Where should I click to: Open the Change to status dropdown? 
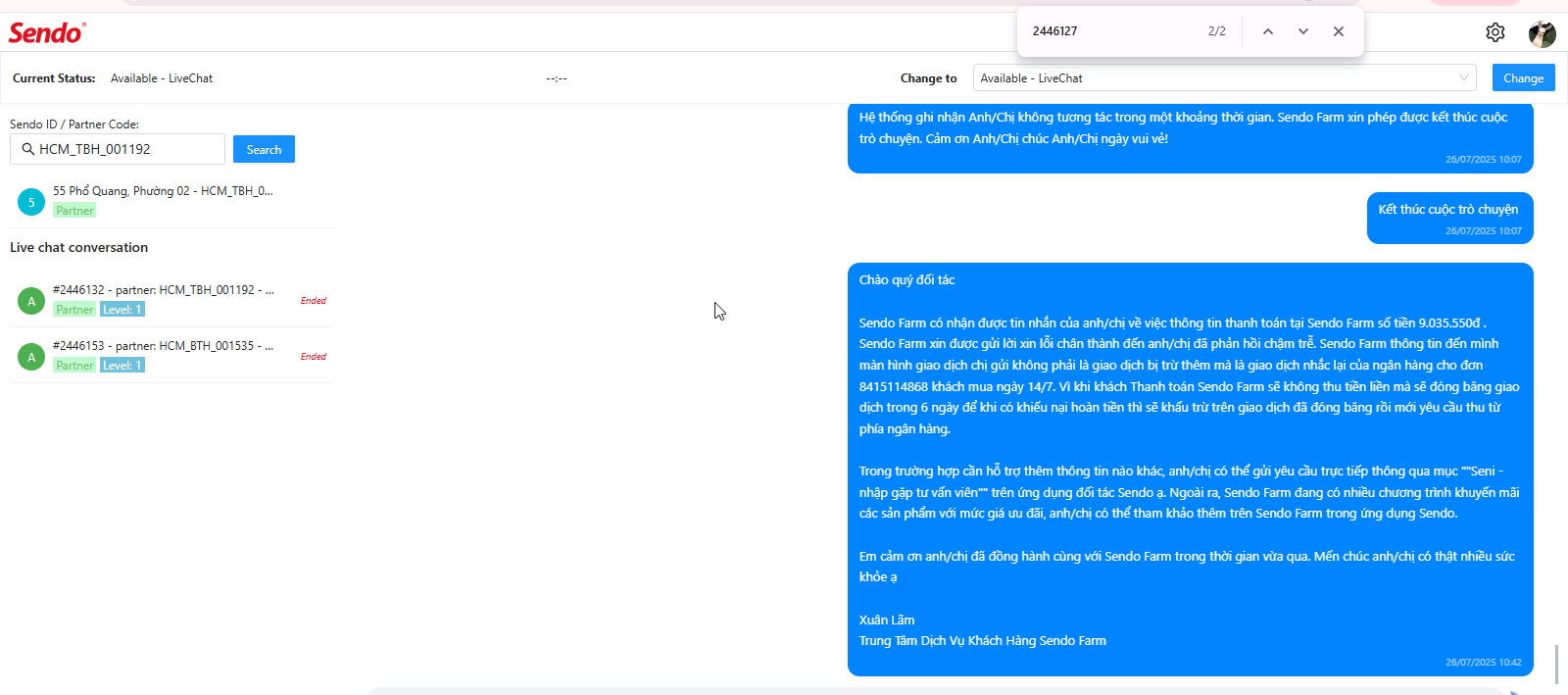point(1224,77)
